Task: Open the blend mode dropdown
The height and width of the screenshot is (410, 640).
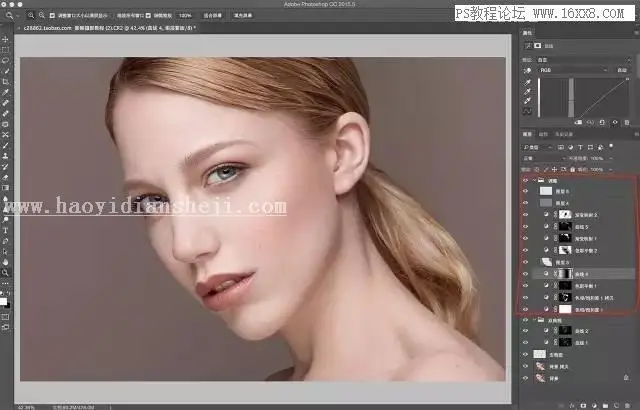Action: pos(544,158)
